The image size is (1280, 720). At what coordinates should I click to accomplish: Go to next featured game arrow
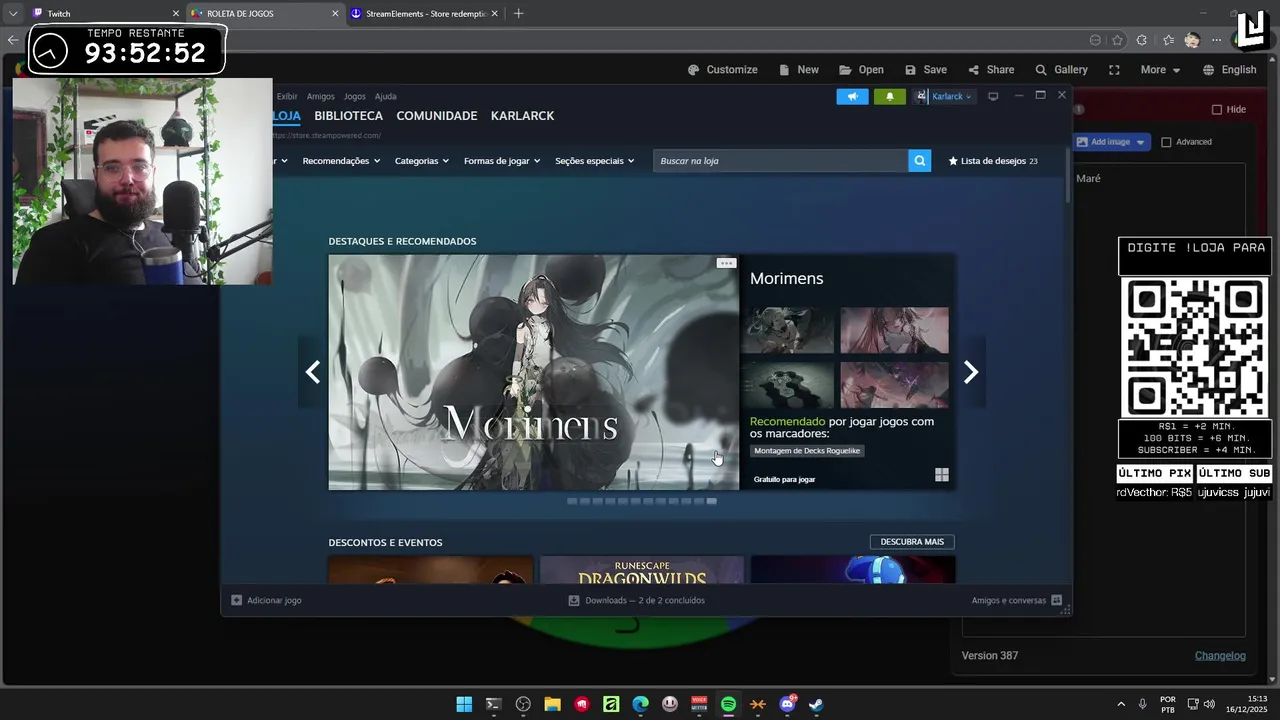pos(970,372)
